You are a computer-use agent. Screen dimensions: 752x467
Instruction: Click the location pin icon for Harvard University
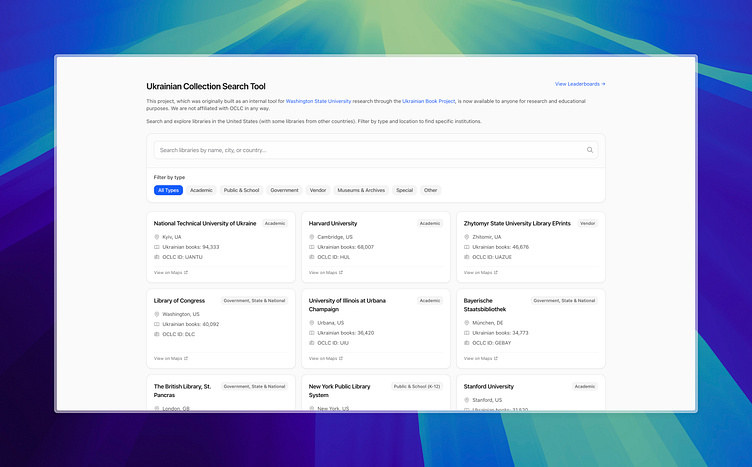(x=312, y=237)
